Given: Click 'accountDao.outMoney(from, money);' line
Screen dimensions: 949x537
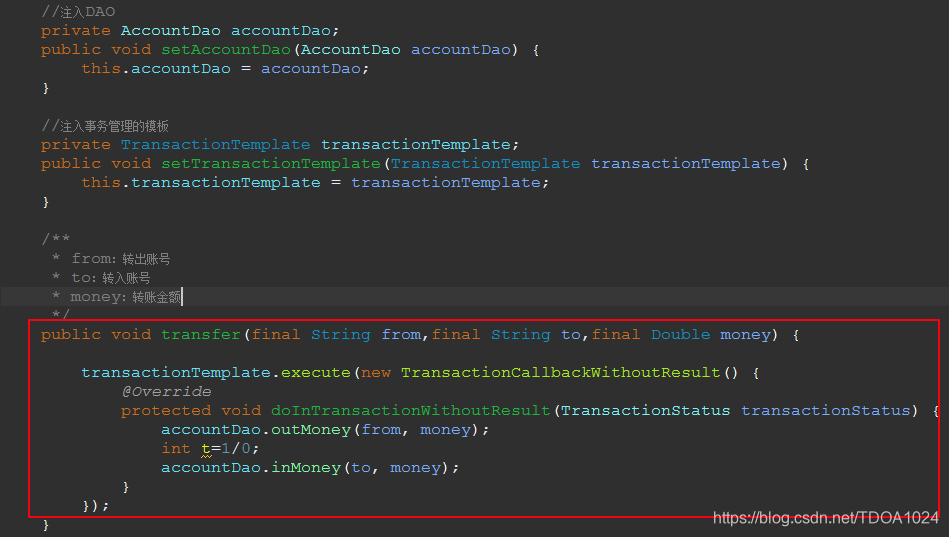Looking at the screenshot, I should [x=325, y=429].
